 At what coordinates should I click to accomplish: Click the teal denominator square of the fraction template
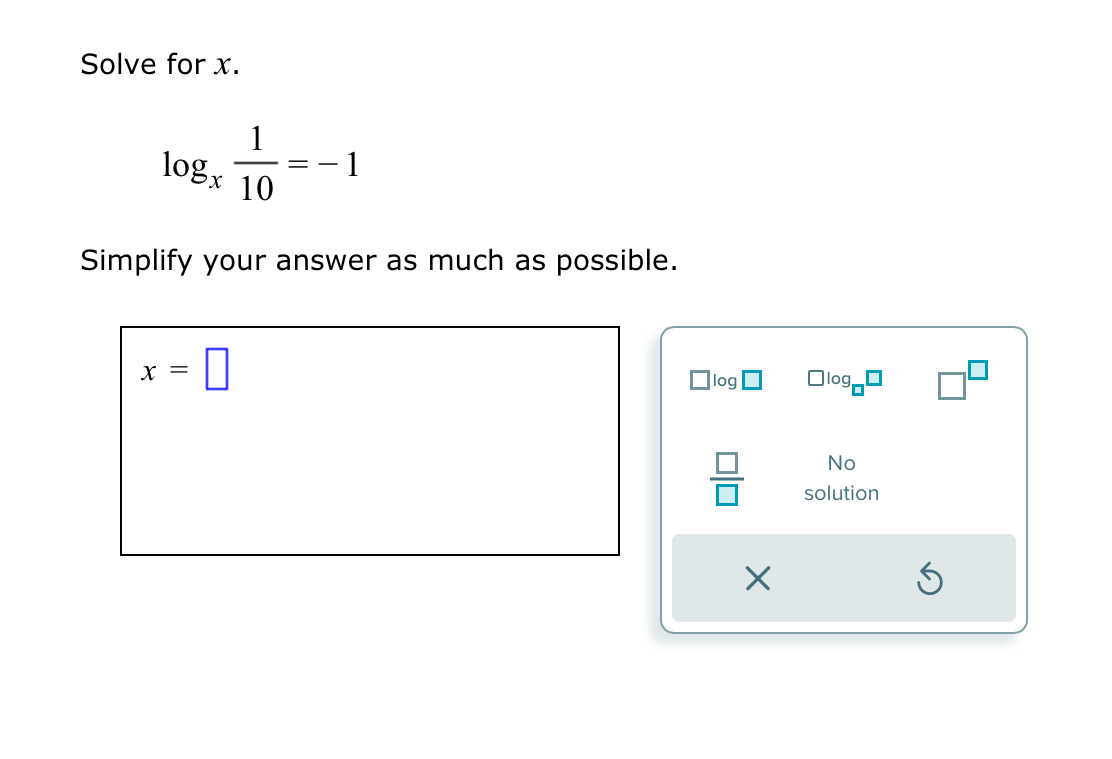point(726,494)
